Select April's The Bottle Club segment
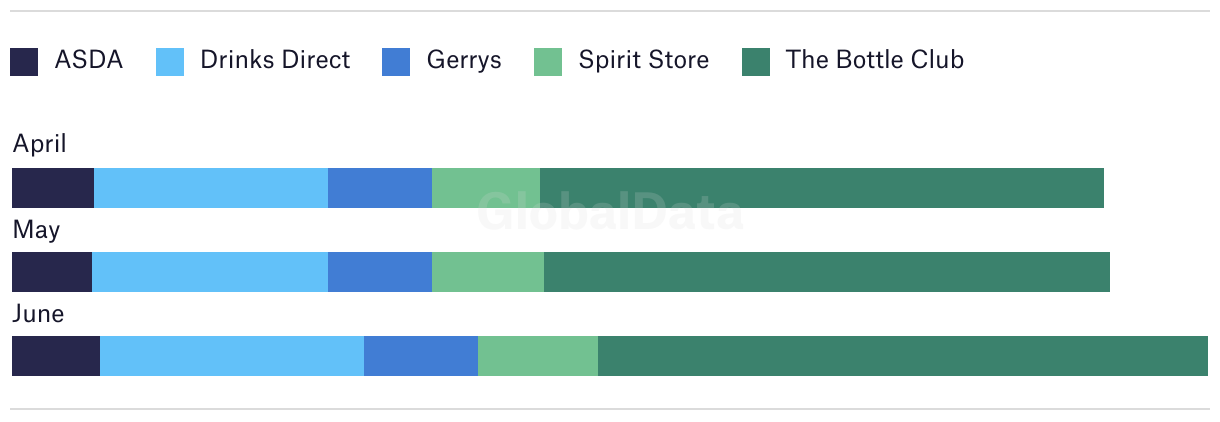 (x=822, y=188)
